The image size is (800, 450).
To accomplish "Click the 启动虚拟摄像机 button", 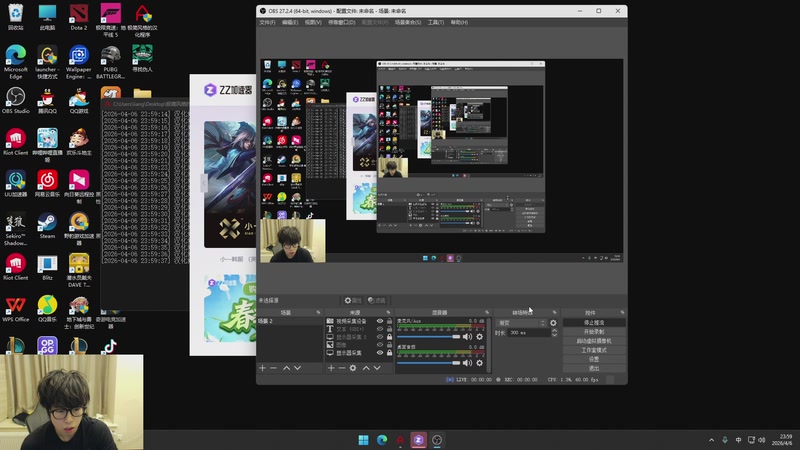I will [x=594, y=341].
